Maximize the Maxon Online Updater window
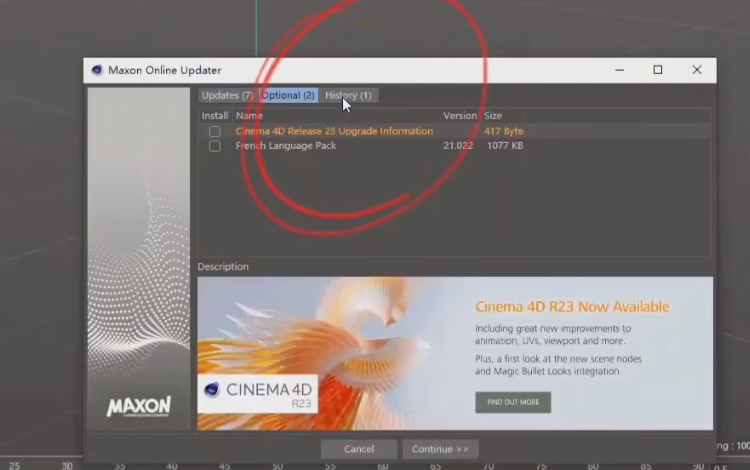The height and width of the screenshot is (470, 750). (x=658, y=70)
